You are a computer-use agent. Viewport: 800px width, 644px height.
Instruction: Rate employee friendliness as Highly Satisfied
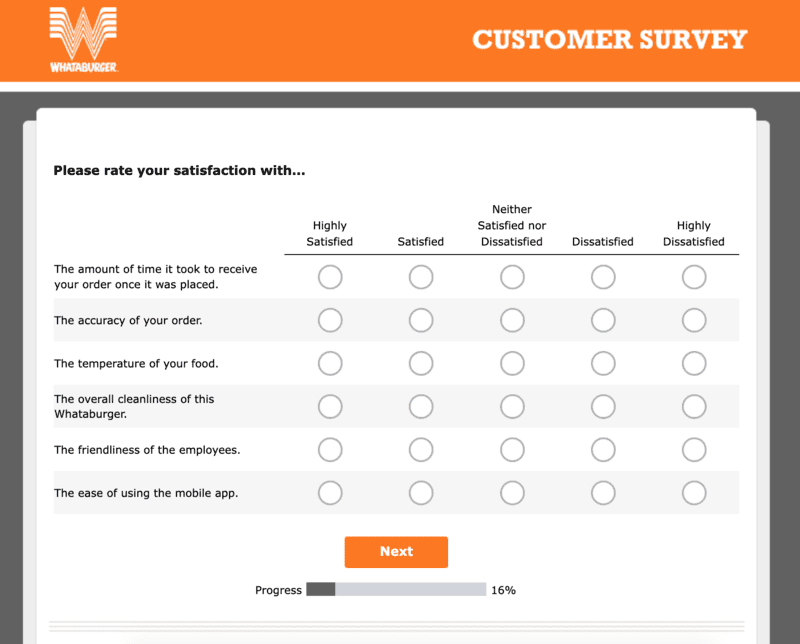330,450
